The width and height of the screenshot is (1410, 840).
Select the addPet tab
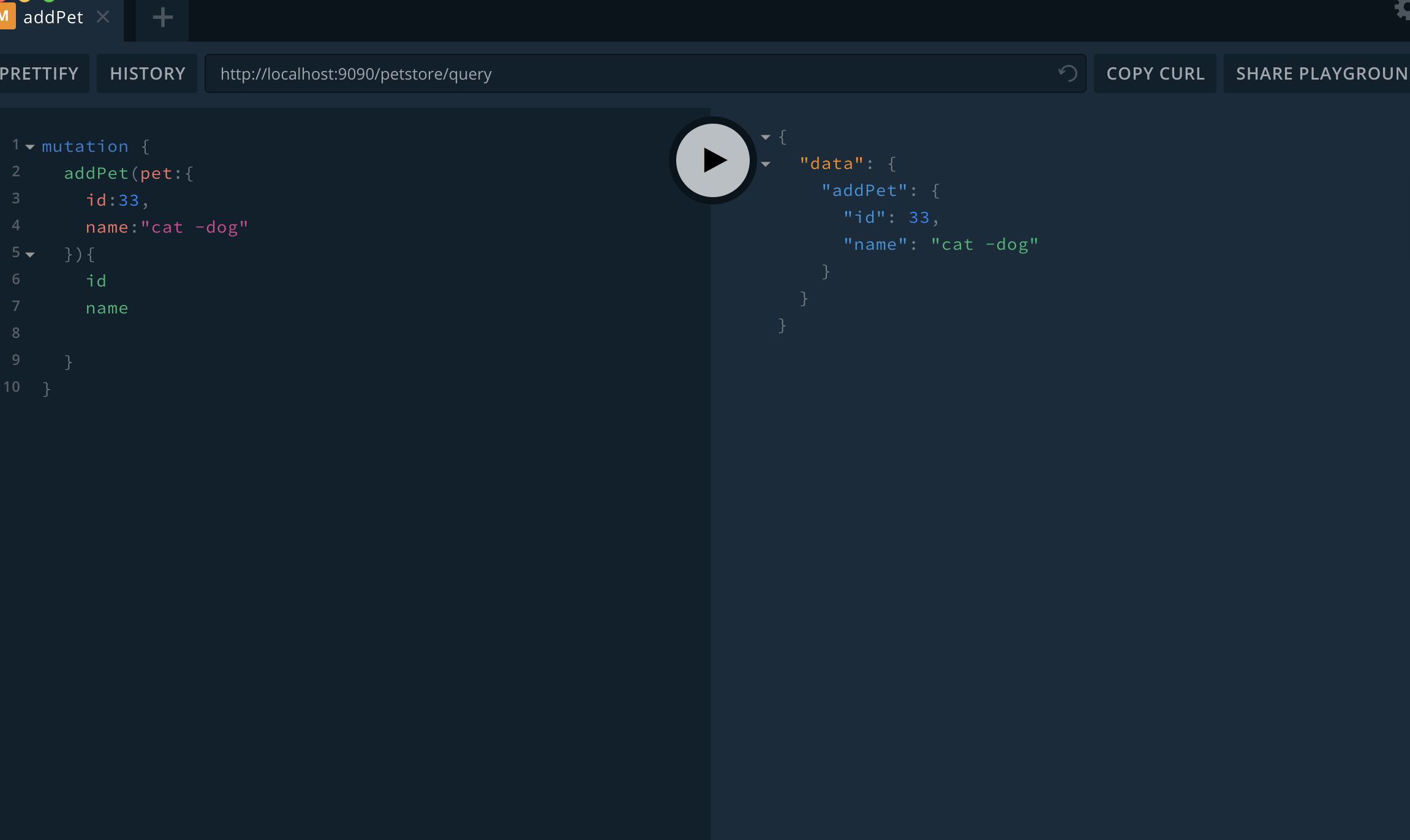pyautogui.click(x=61, y=20)
